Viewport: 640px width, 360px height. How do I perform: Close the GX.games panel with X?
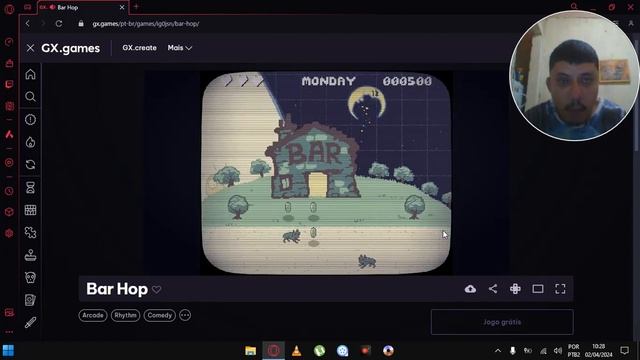pyautogui.click(x=30, y=48)
